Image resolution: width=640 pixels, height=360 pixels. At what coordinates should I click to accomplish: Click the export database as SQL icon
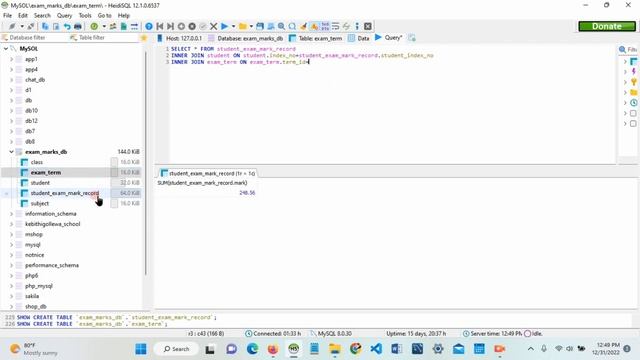(x=124, y=26)
